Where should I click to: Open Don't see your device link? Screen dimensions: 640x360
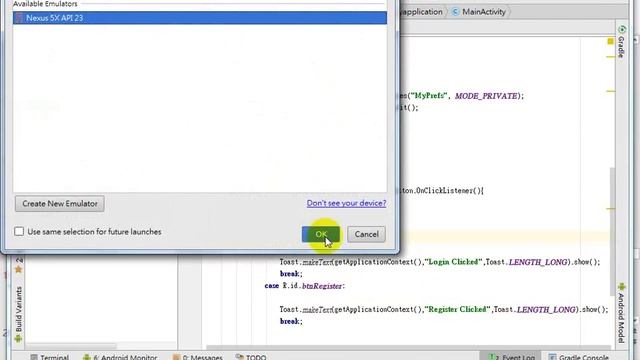pyautogui.click(x=346, y=203)
